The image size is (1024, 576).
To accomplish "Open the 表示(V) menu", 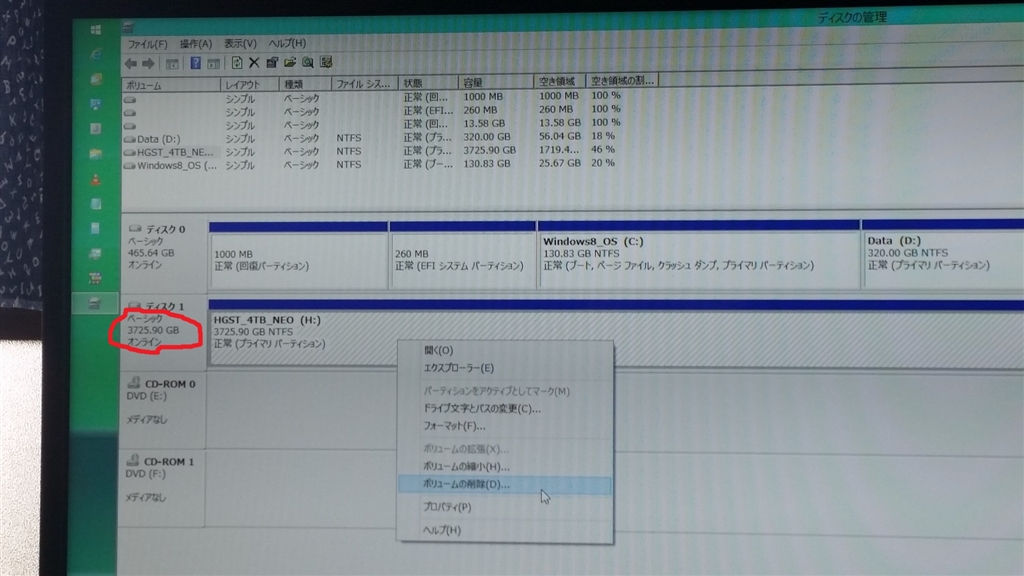I will click(240, 43).
